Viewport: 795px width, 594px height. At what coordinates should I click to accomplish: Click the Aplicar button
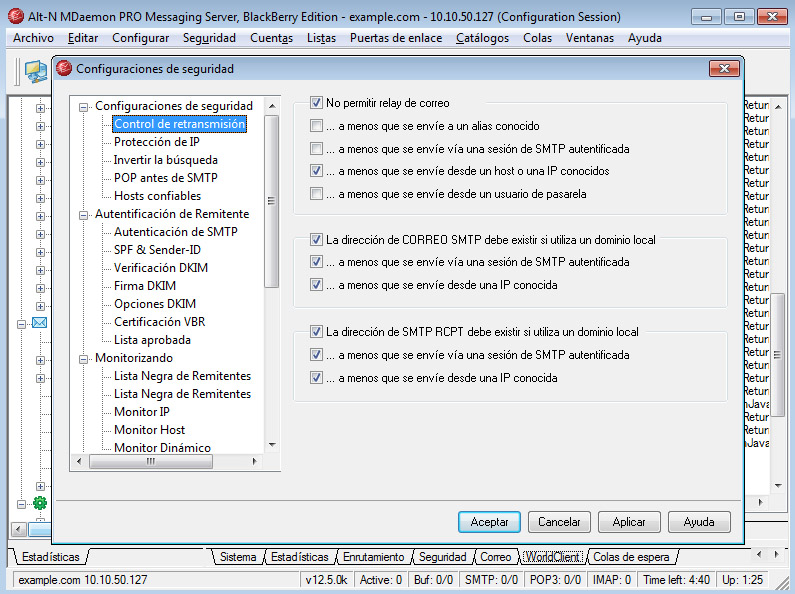click(x=629, y=522)
